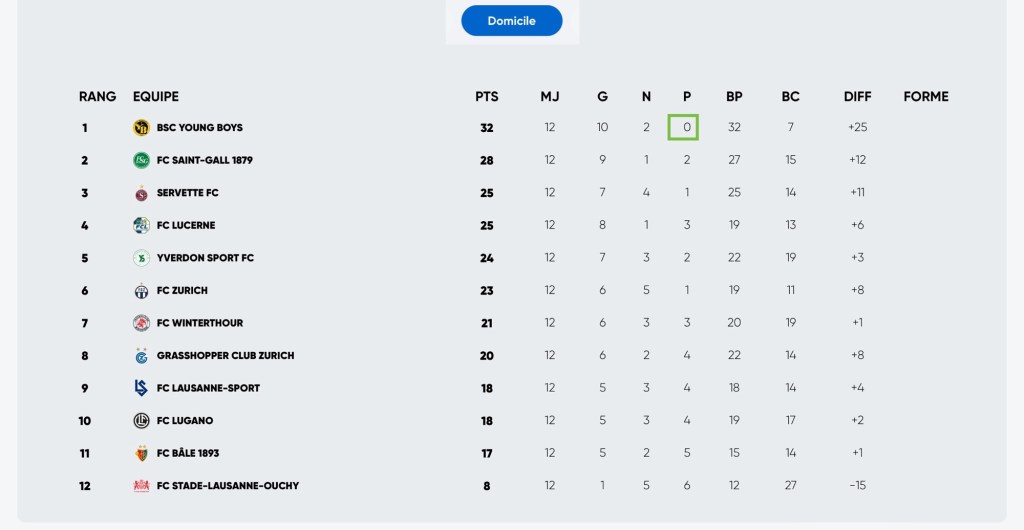The image size is (1024, 530).
Task: Click the Grasshopper Club Zurich logo
Action: coord(141,356)
